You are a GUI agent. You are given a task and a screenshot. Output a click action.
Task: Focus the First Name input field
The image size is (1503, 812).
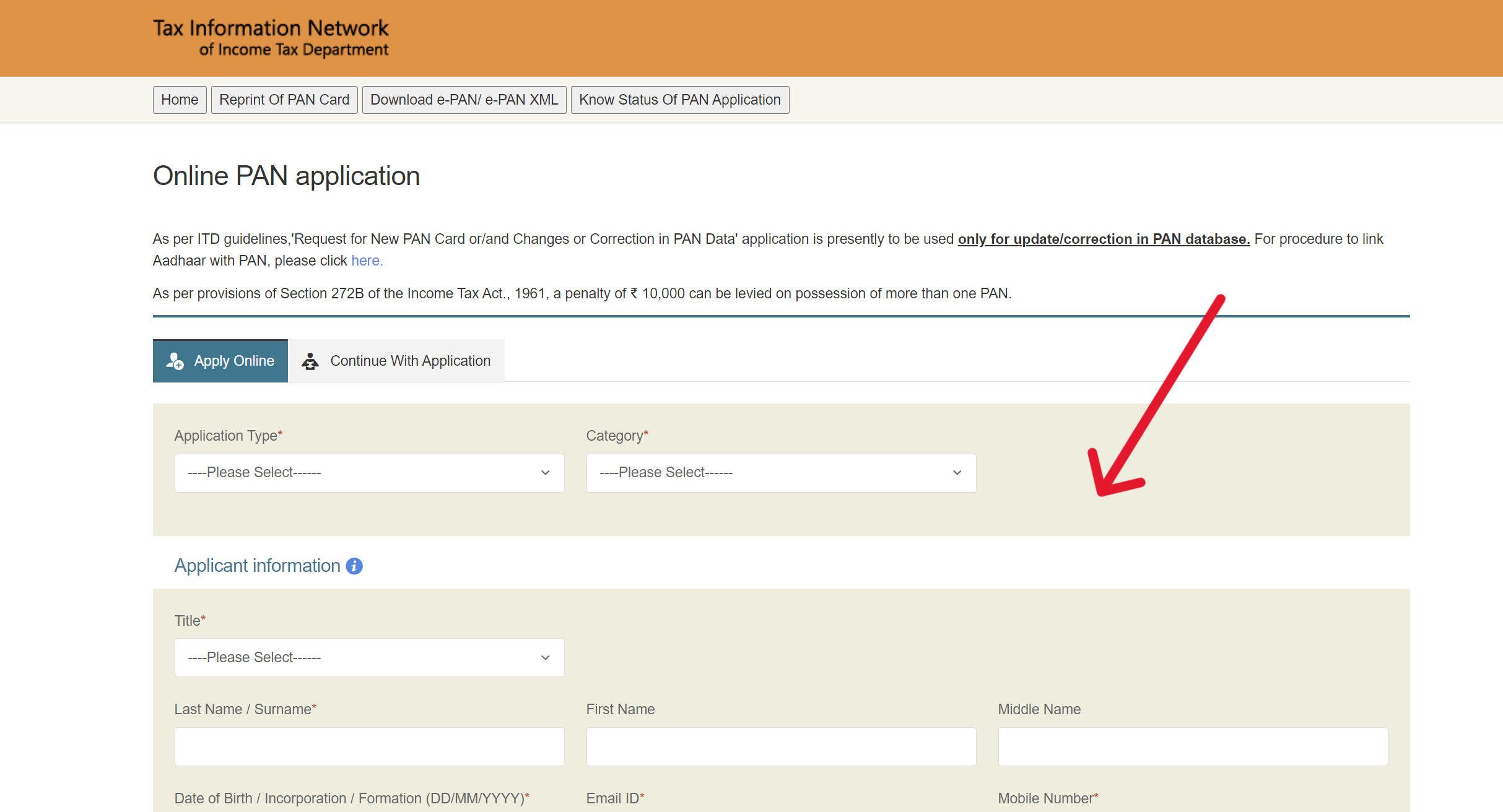[780, 746]
